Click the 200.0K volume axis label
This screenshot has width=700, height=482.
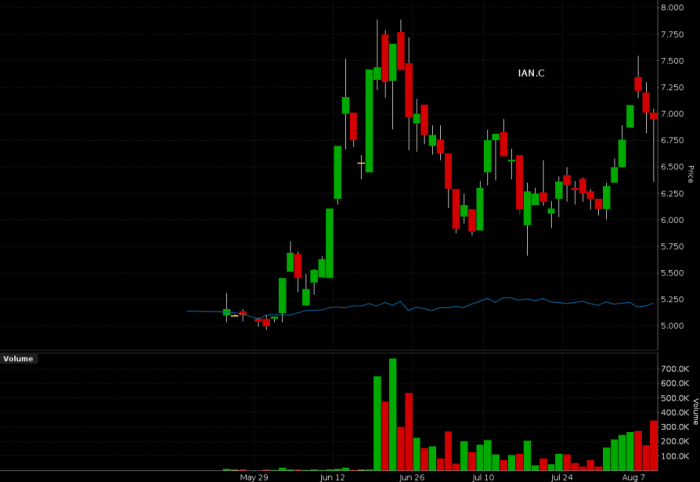tap(675, 441)
